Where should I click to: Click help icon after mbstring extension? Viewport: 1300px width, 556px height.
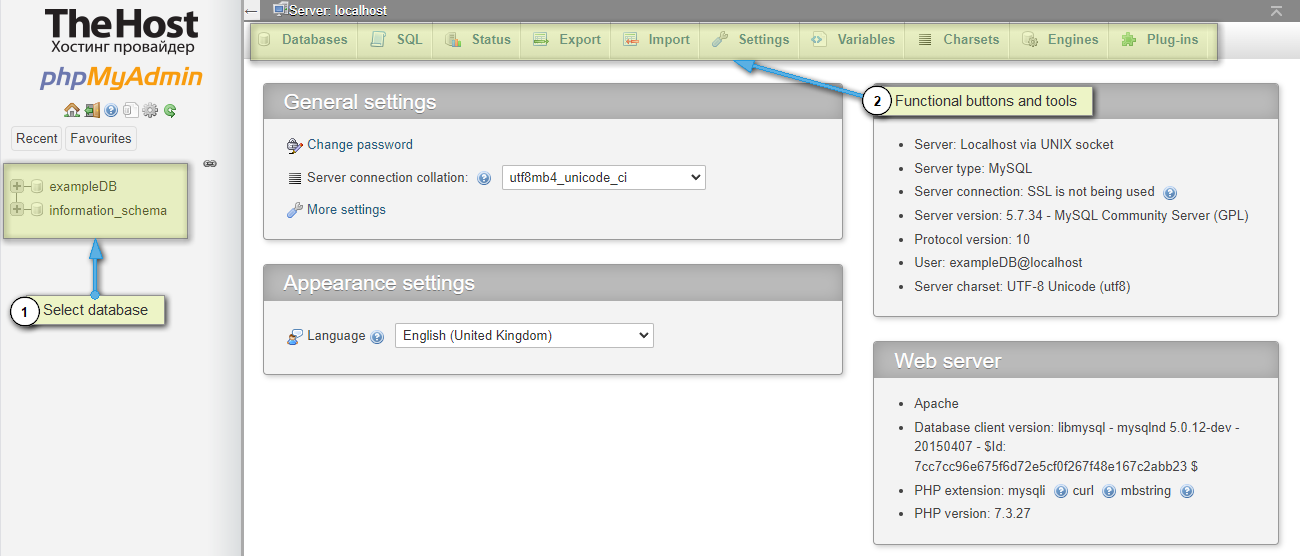[x=1187, y=491]
